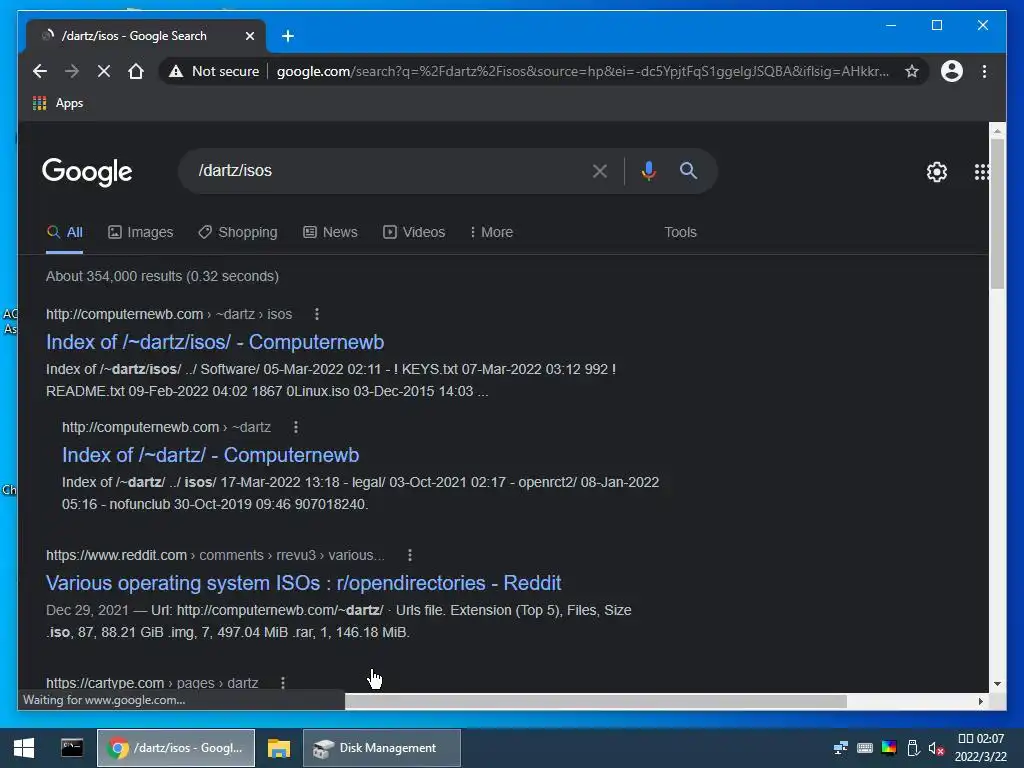Switch to the Images tab
This screenshot has height=768, width=1024.
coord(140,232)
